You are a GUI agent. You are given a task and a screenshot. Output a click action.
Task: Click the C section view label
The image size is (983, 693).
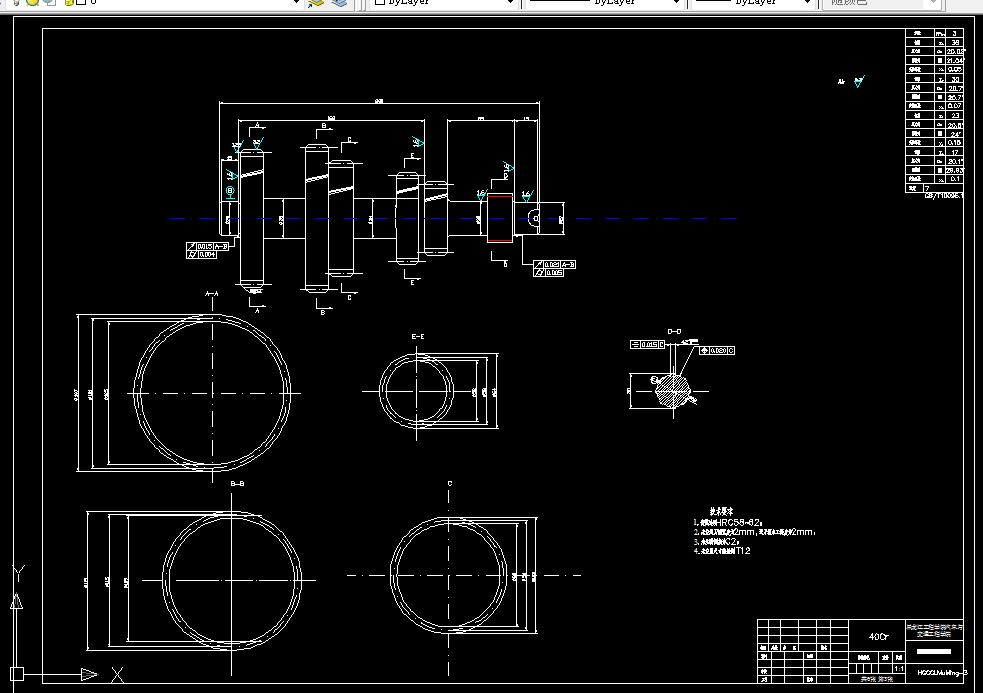[449, 484]
